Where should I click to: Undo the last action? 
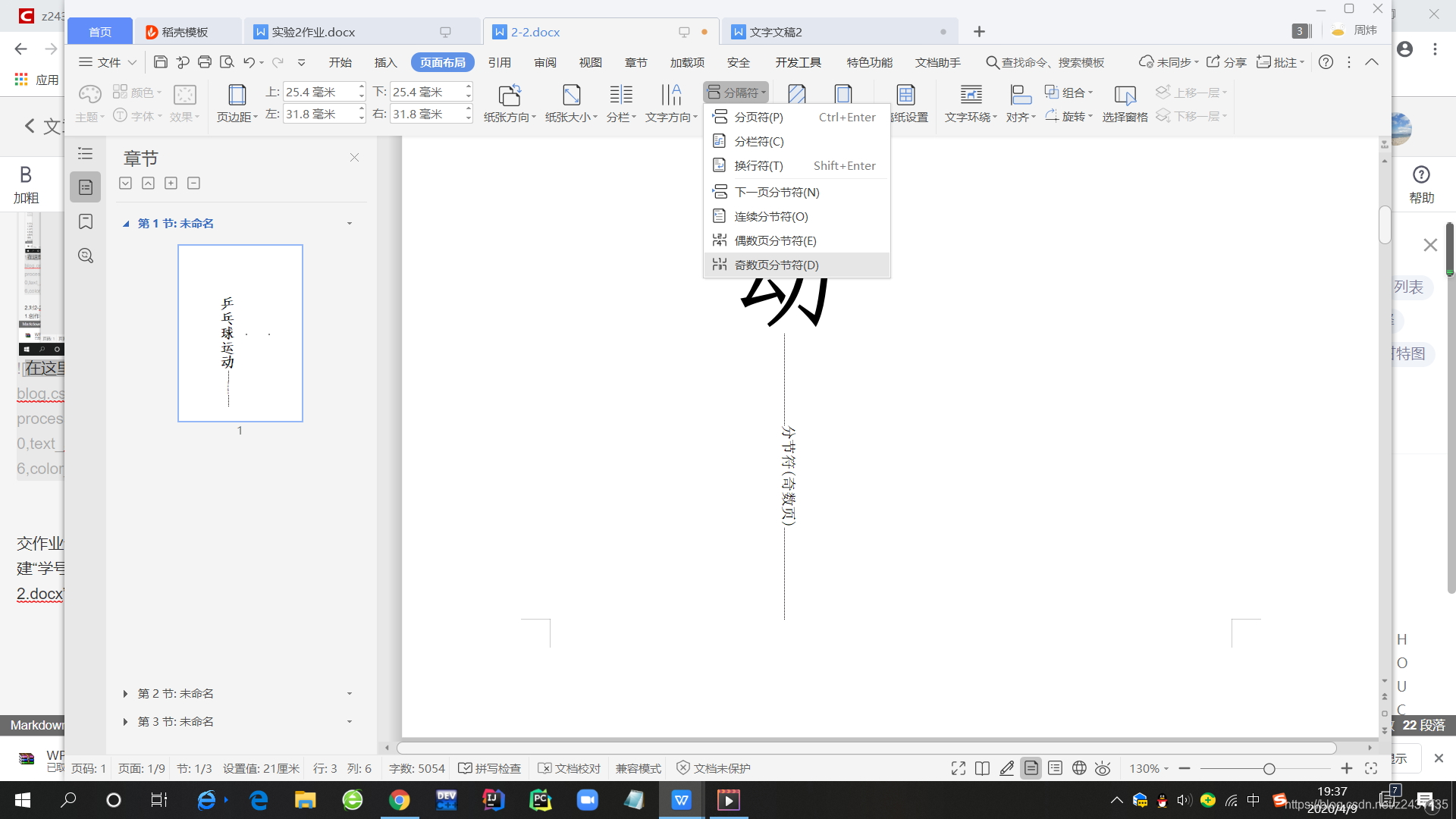coord(249,62)
